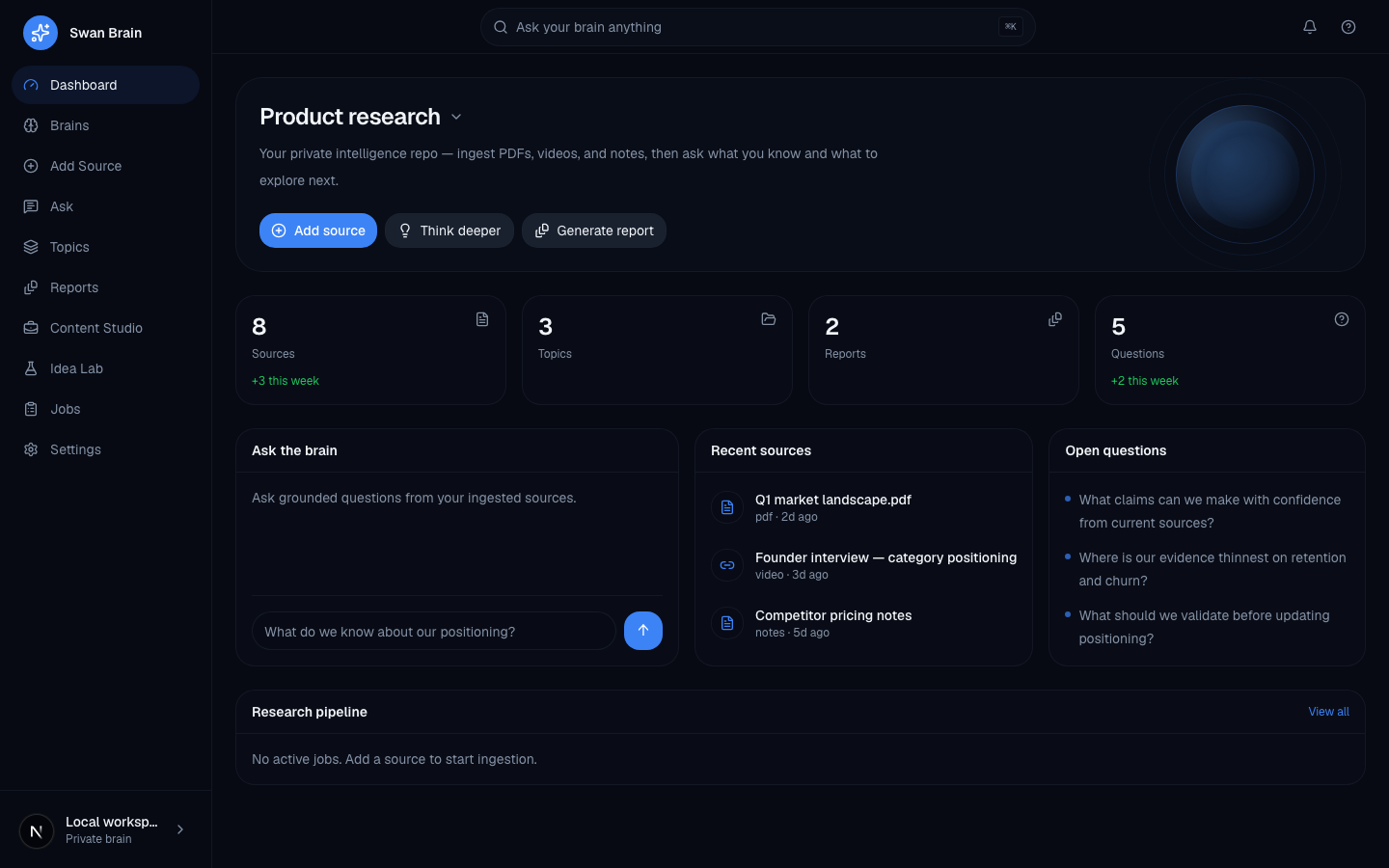Click the Topics layers icon
The height and width of the screenshot is (868, 1389).
point(31,247)
